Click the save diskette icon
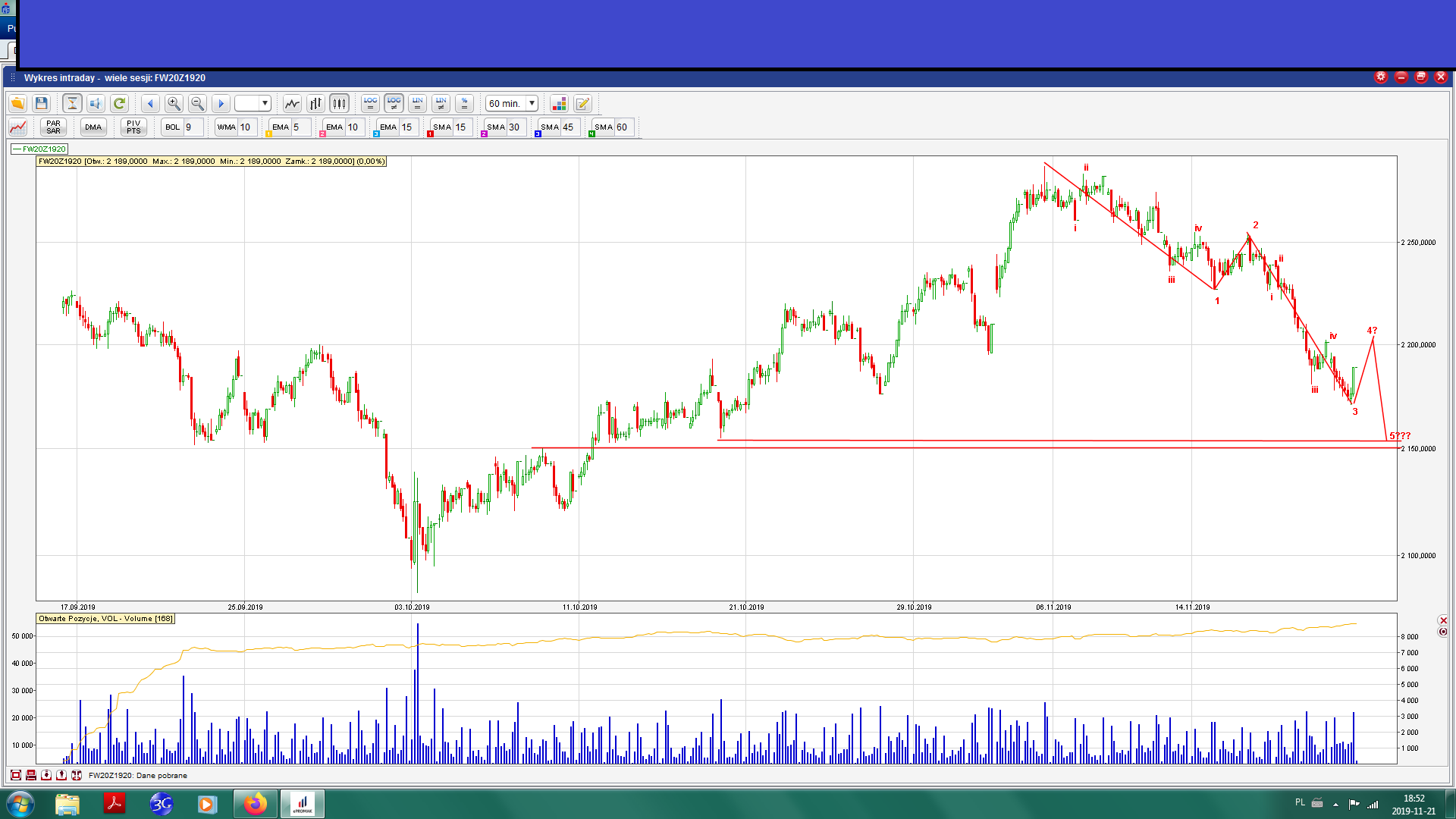Image resolution: width=1456 pixels, height=819 pixels. [x=42, y=104]
